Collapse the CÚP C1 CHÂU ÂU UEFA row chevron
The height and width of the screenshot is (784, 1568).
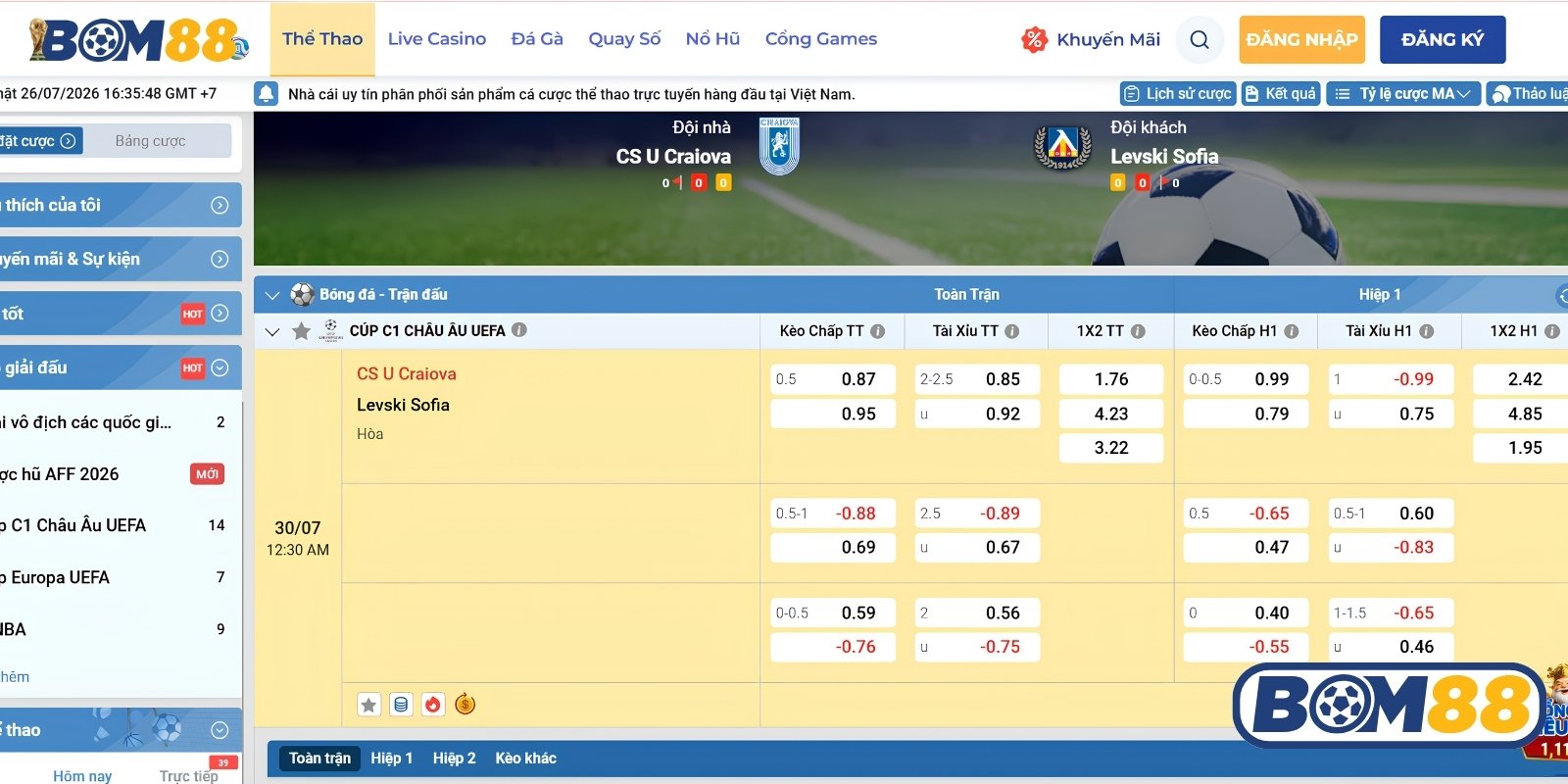(x=272, y=332)
